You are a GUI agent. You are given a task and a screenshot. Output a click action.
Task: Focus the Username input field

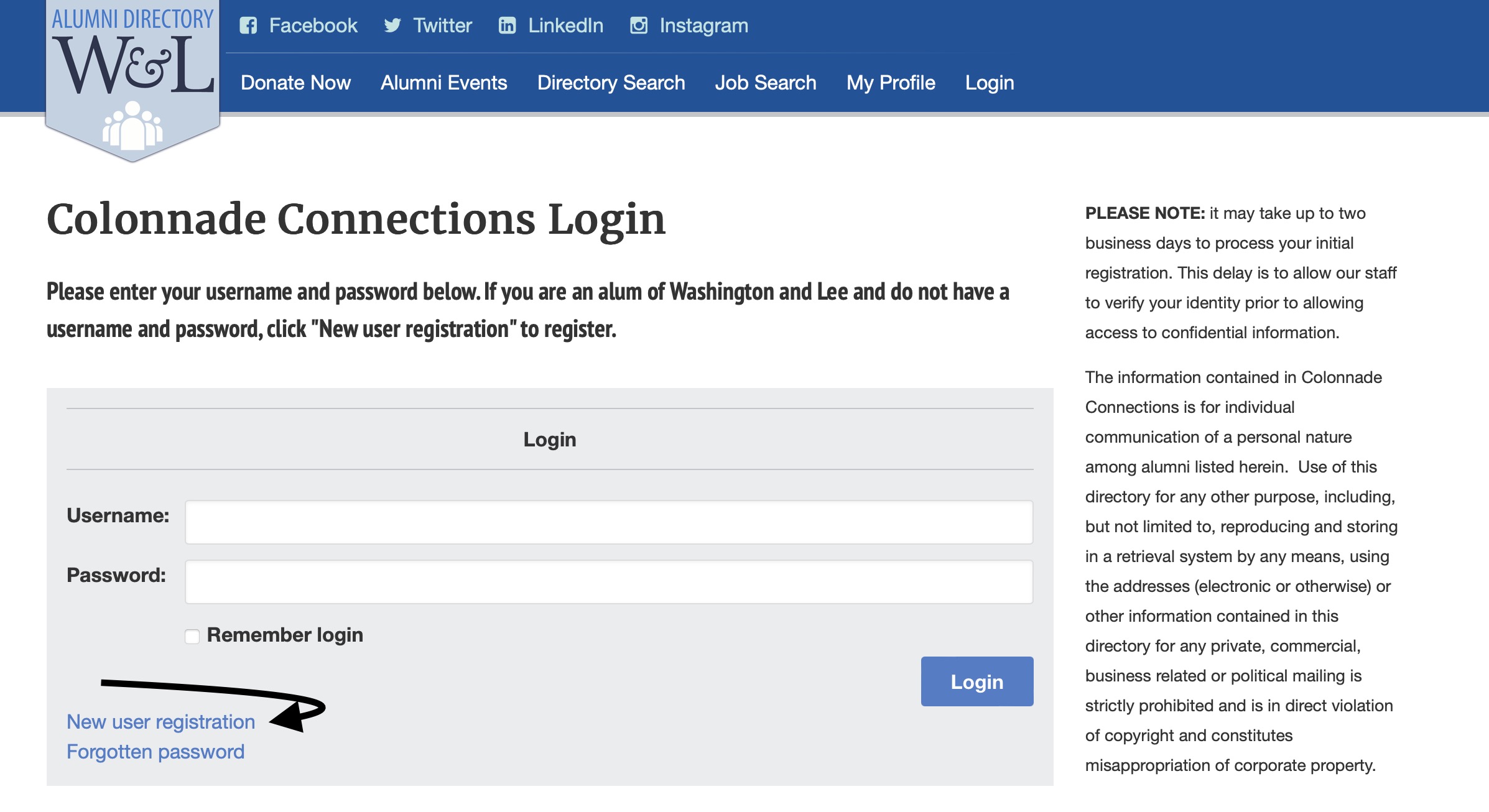pyautogui.click(x=609, y=522)
